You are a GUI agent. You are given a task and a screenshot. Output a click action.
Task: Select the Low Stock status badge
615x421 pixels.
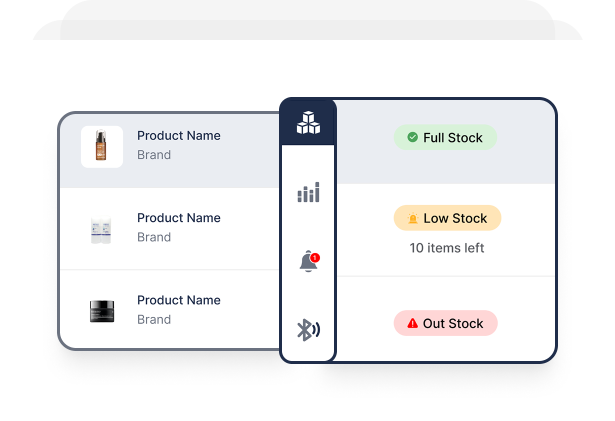(x=447, y=219)
